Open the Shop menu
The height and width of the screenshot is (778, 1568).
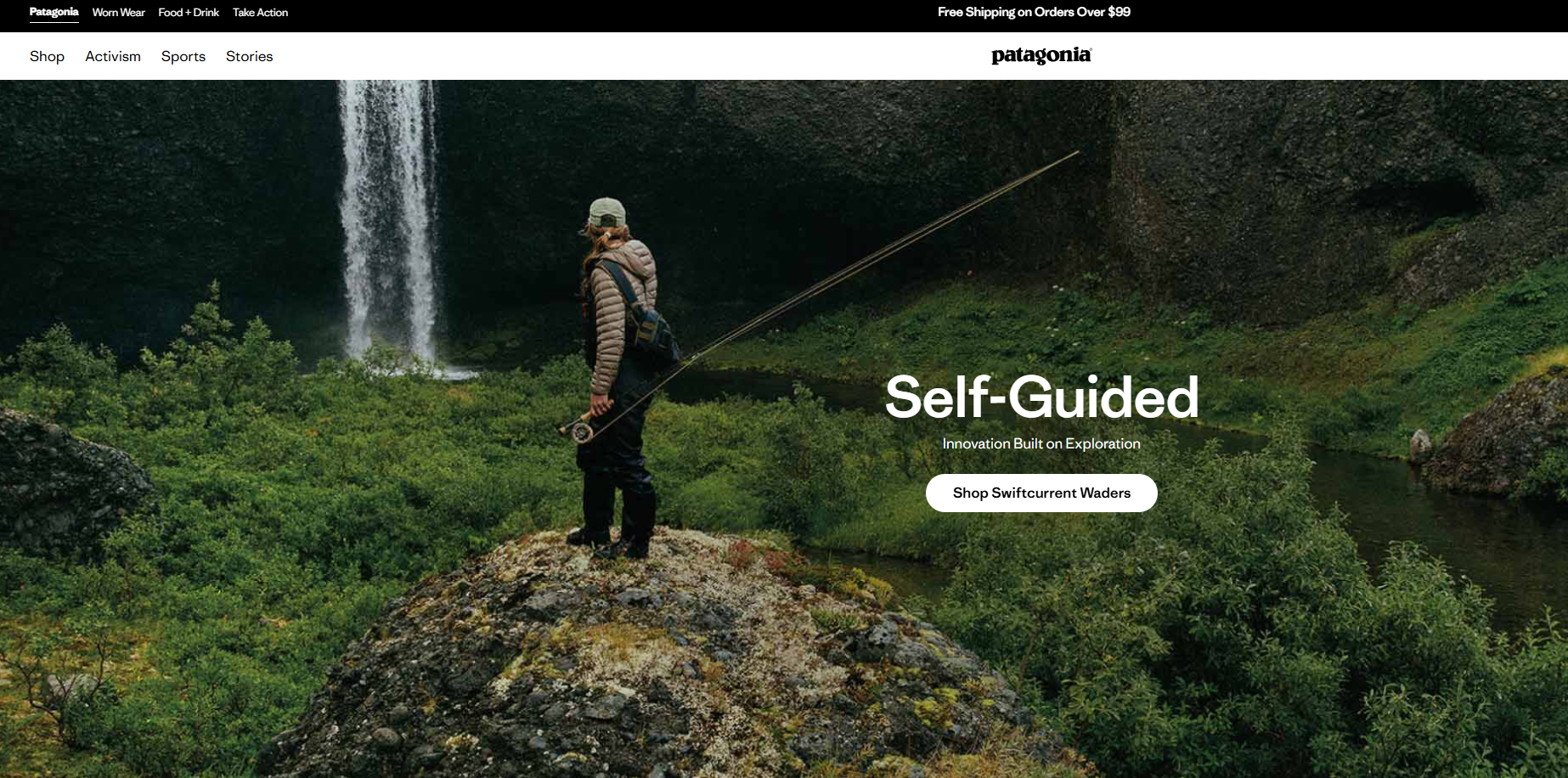[47, 56]
